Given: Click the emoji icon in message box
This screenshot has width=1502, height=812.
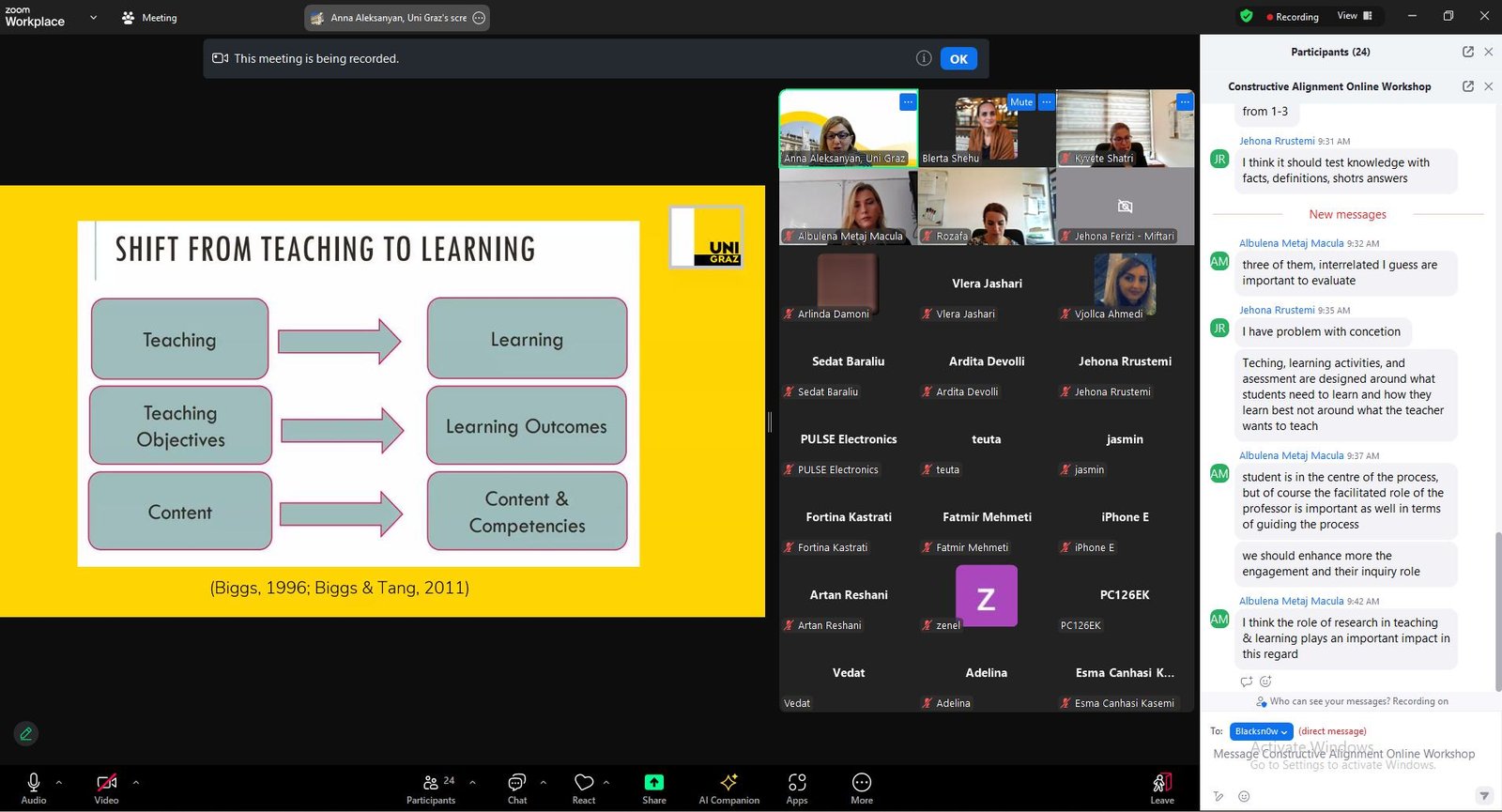Looking at the screenshot, I should (1244, 796).
